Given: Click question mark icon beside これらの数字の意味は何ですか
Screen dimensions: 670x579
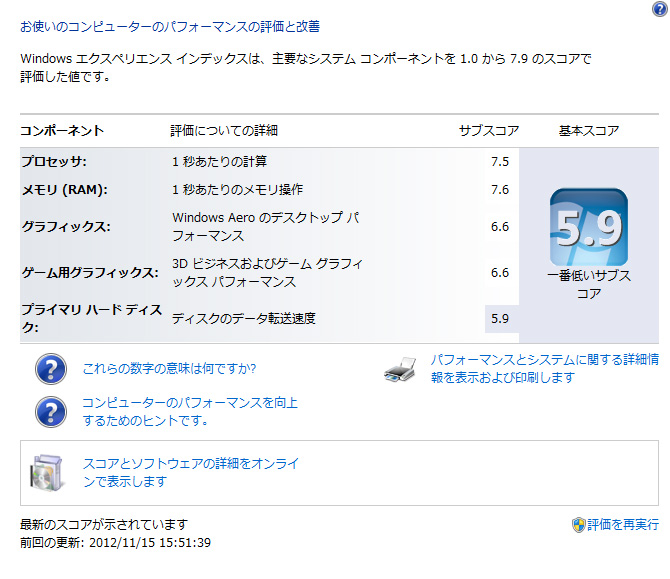Looking at the screenshot, I should point(51,369).
